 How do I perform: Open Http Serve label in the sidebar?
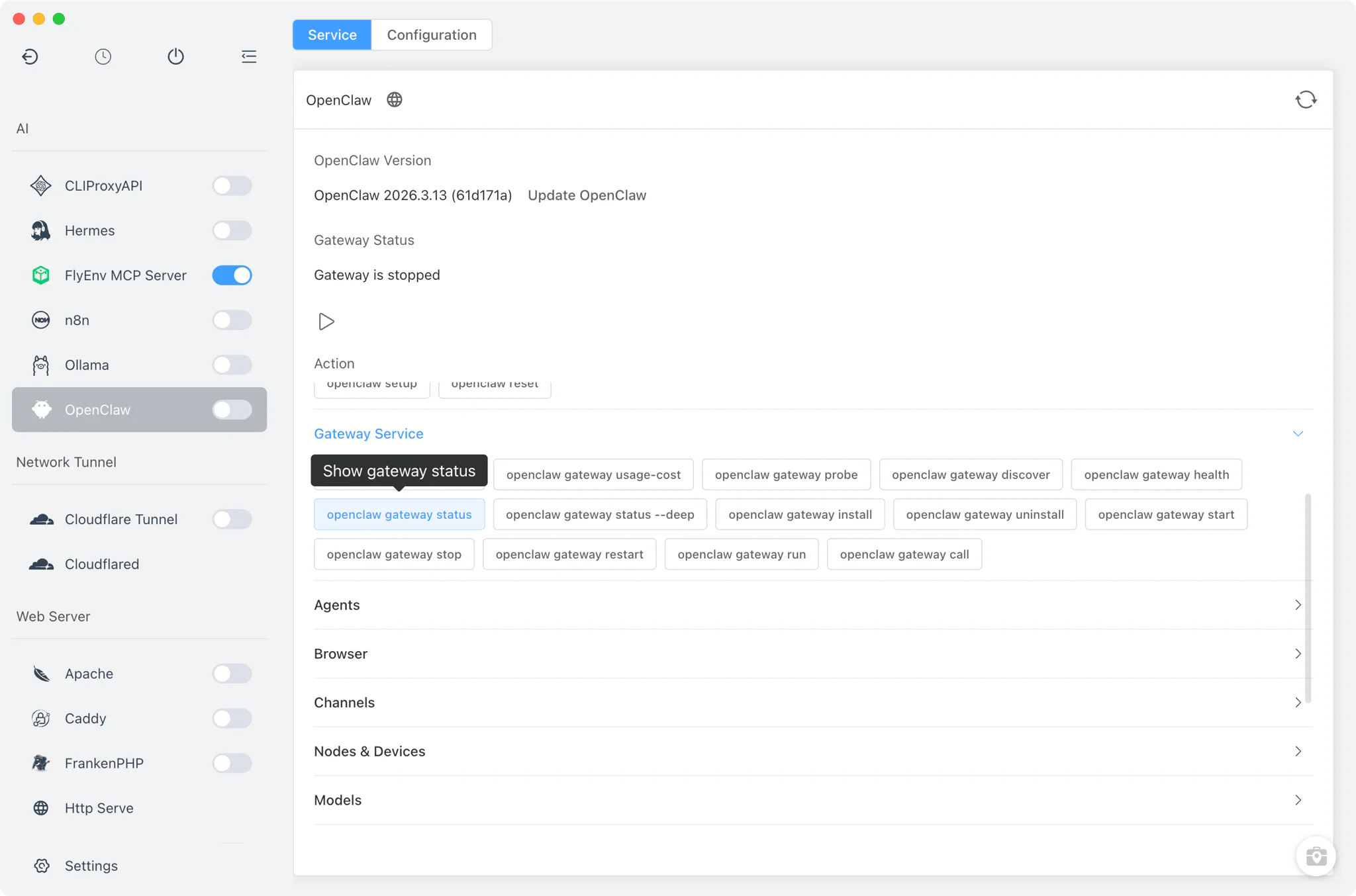pyautogui.click(x=99, y=808)
